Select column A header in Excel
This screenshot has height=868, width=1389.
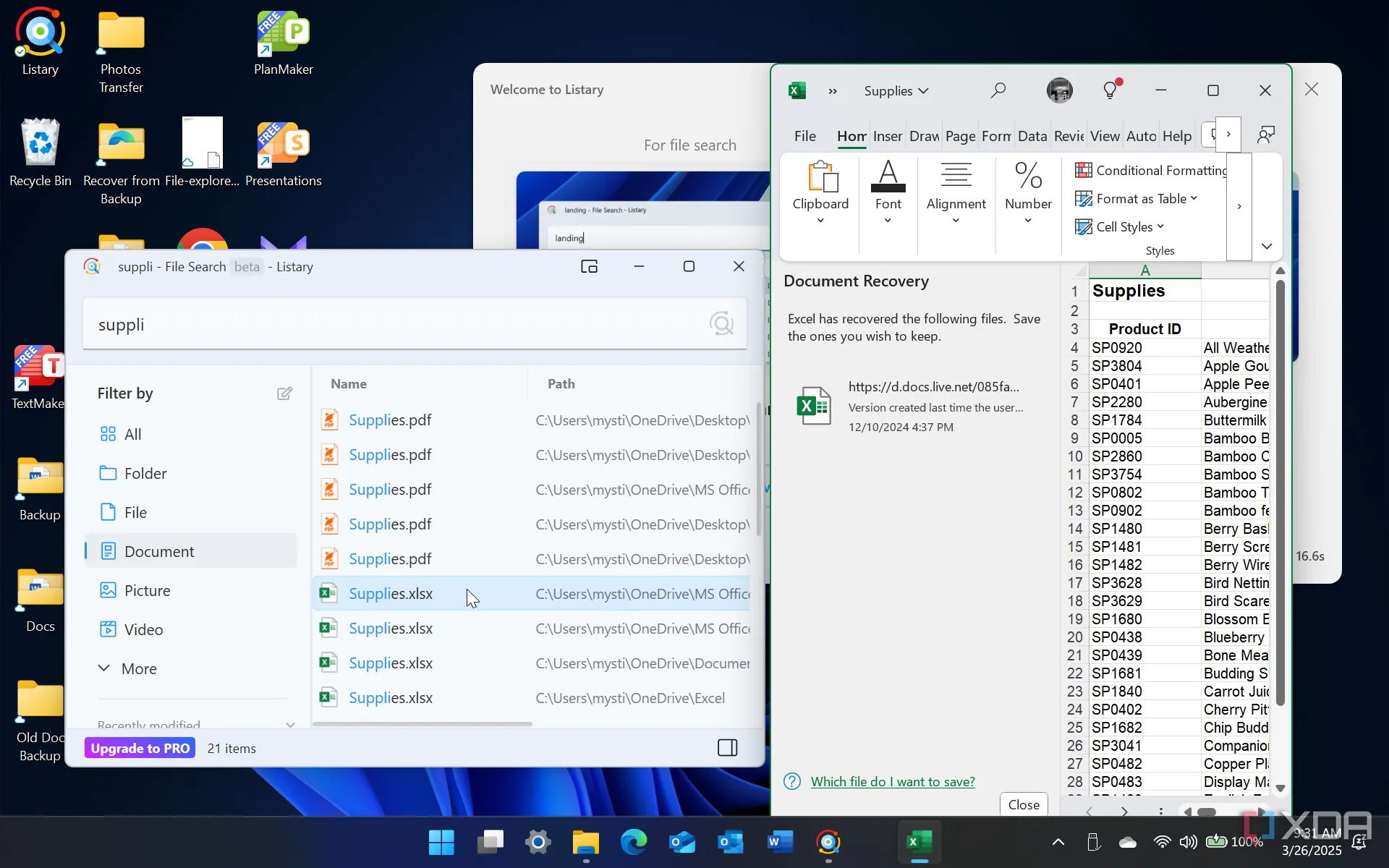click(x=1144, y=270)
